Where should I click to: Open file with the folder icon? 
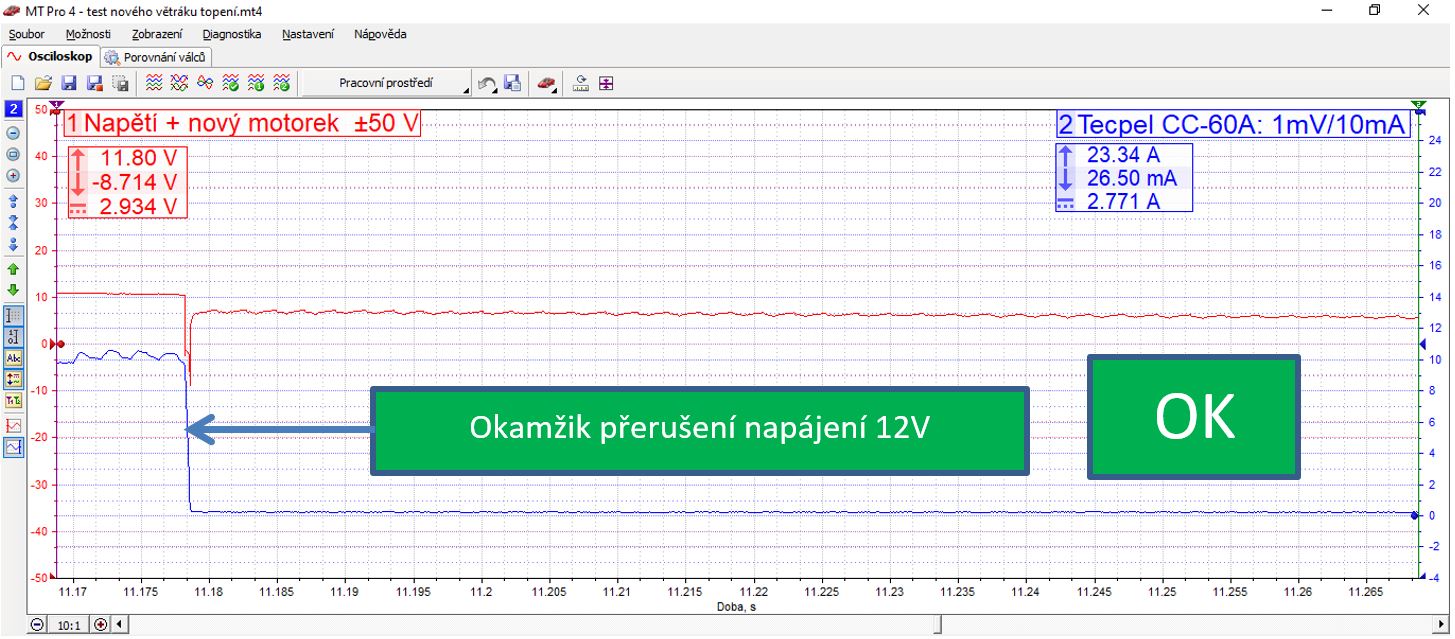pos(43,84)
